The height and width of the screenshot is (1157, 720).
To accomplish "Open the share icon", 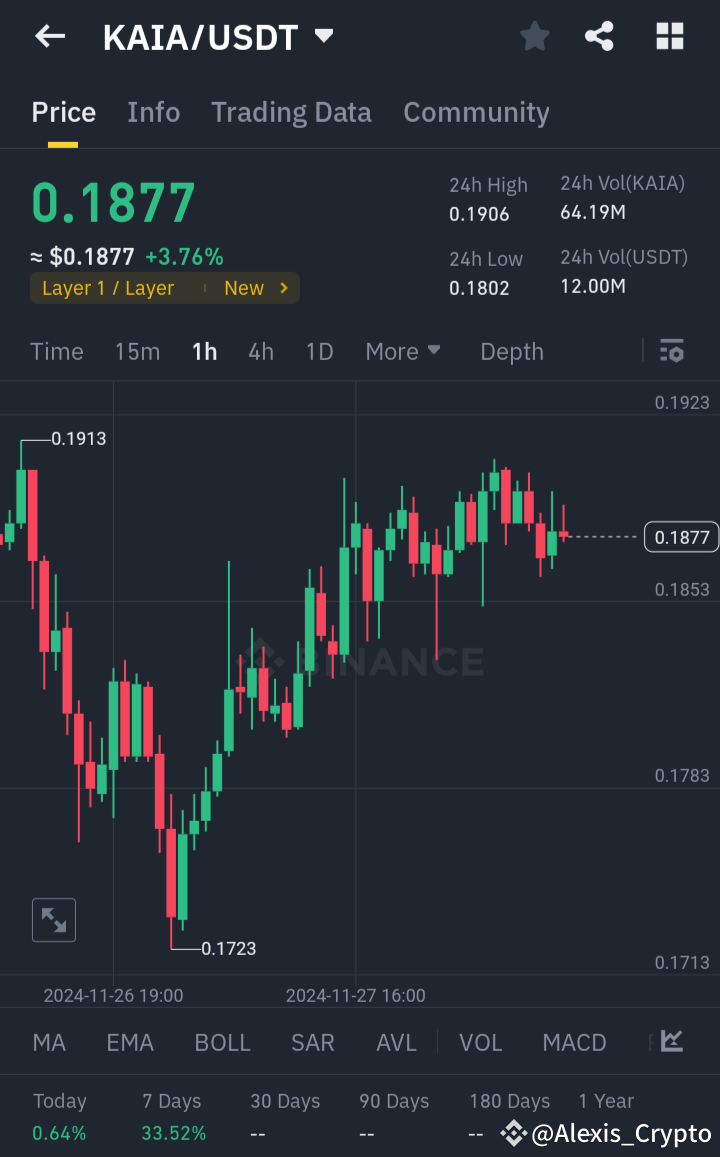I will click(599, 36).
